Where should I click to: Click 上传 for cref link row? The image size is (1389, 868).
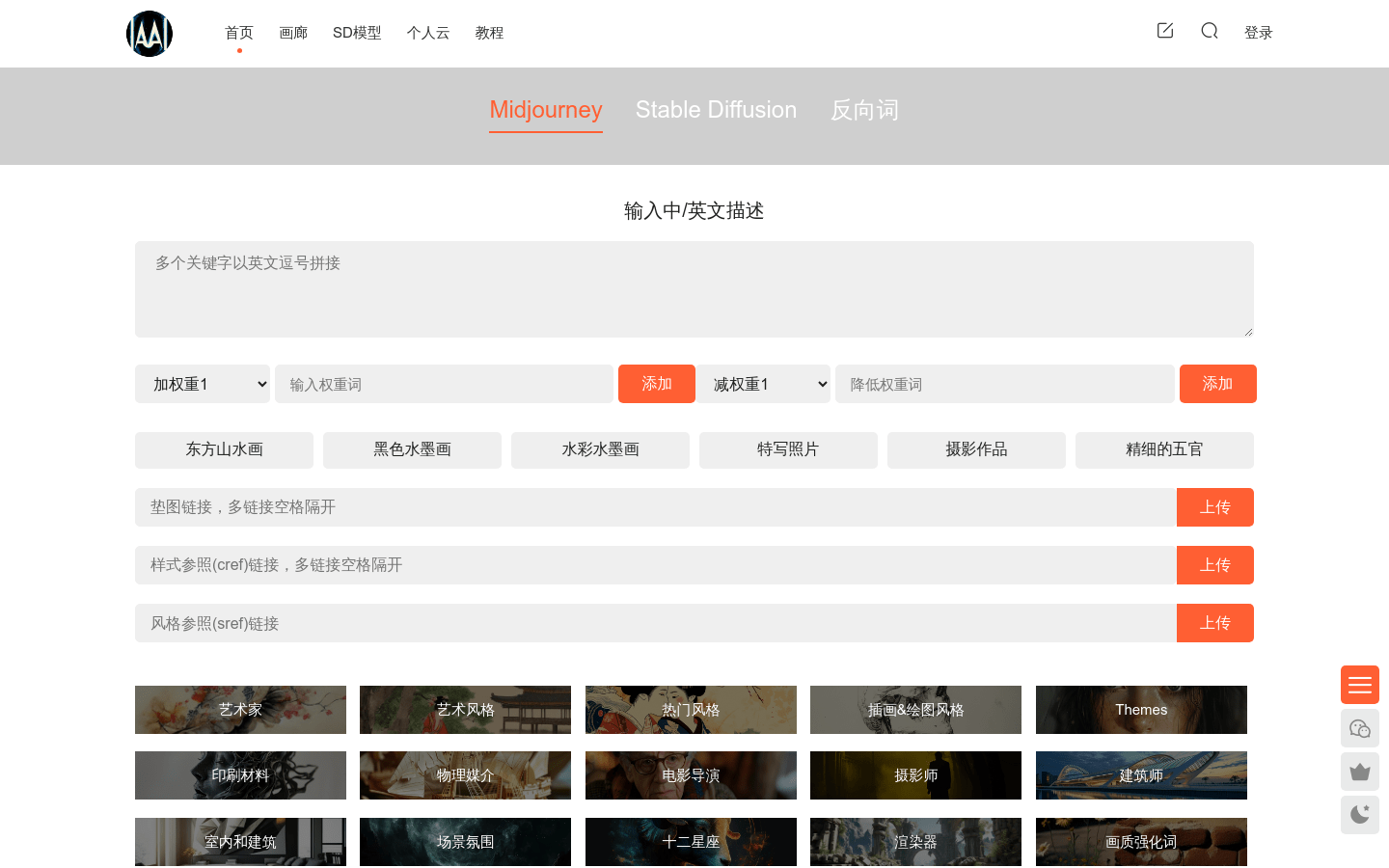tap(1215, 565)
